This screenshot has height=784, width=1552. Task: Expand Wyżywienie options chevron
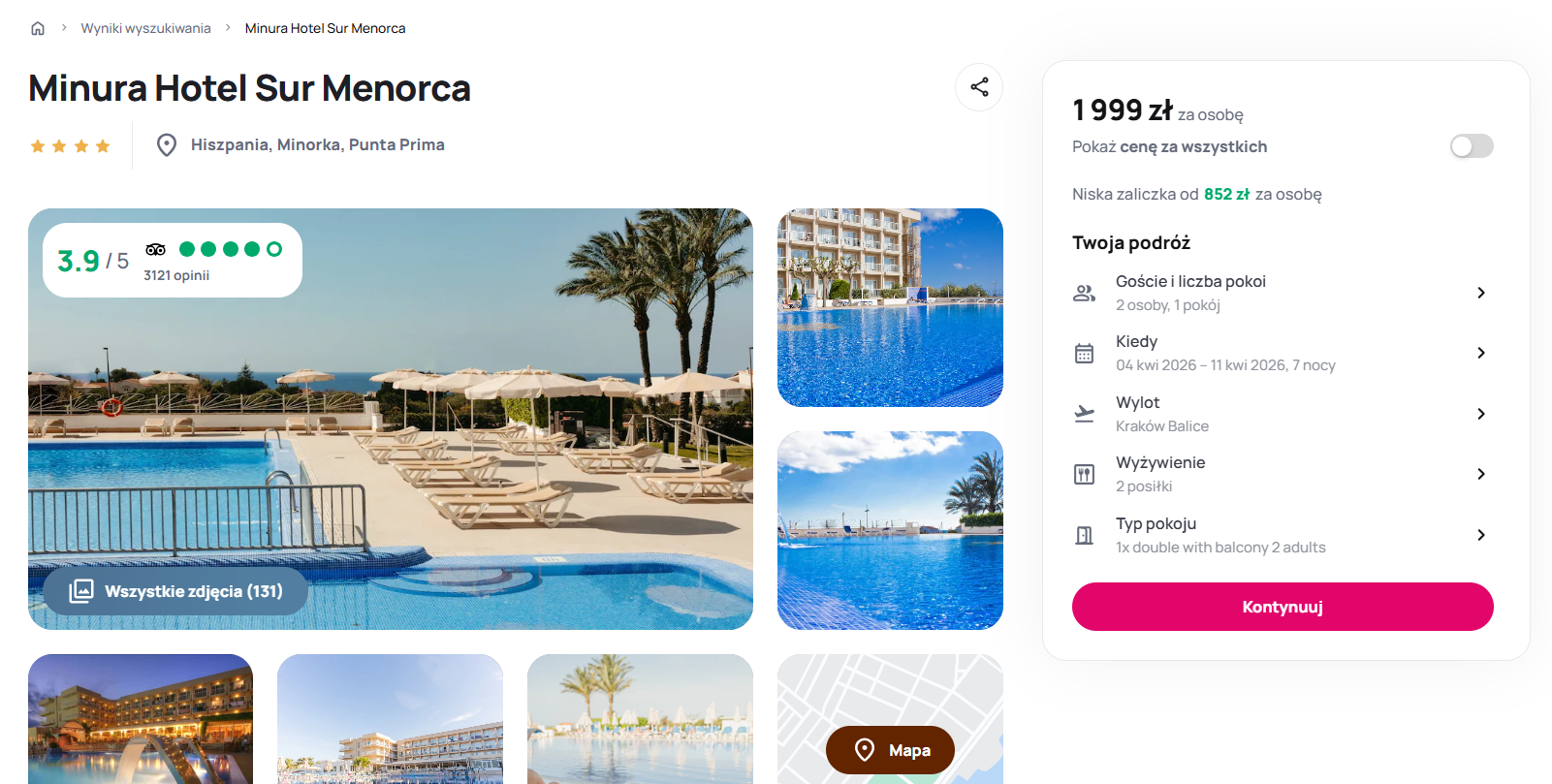[x=1481, y=474]
